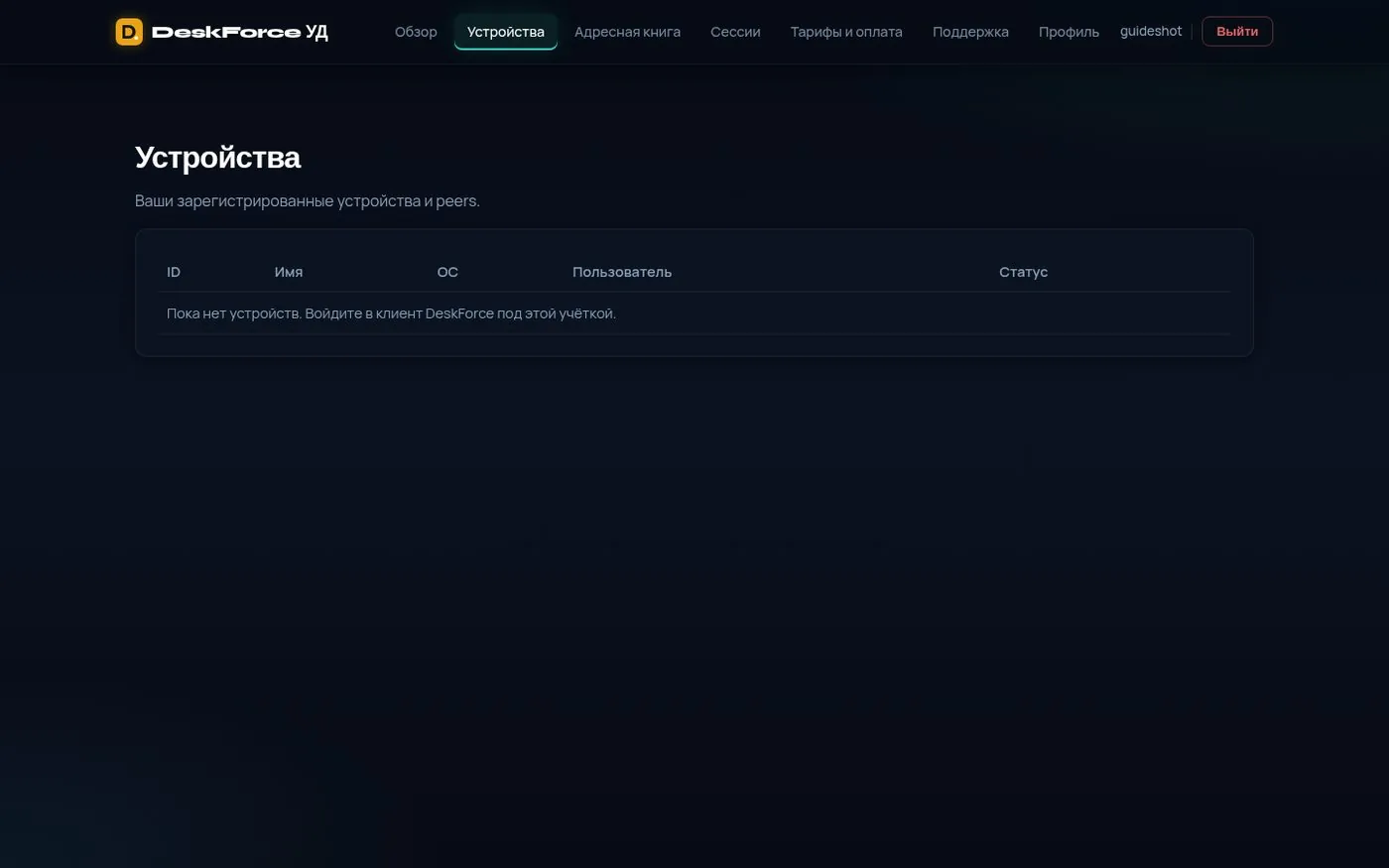1389x868 pixels.
Task: Go to Адресная книга tab
Action: [627, 32]
